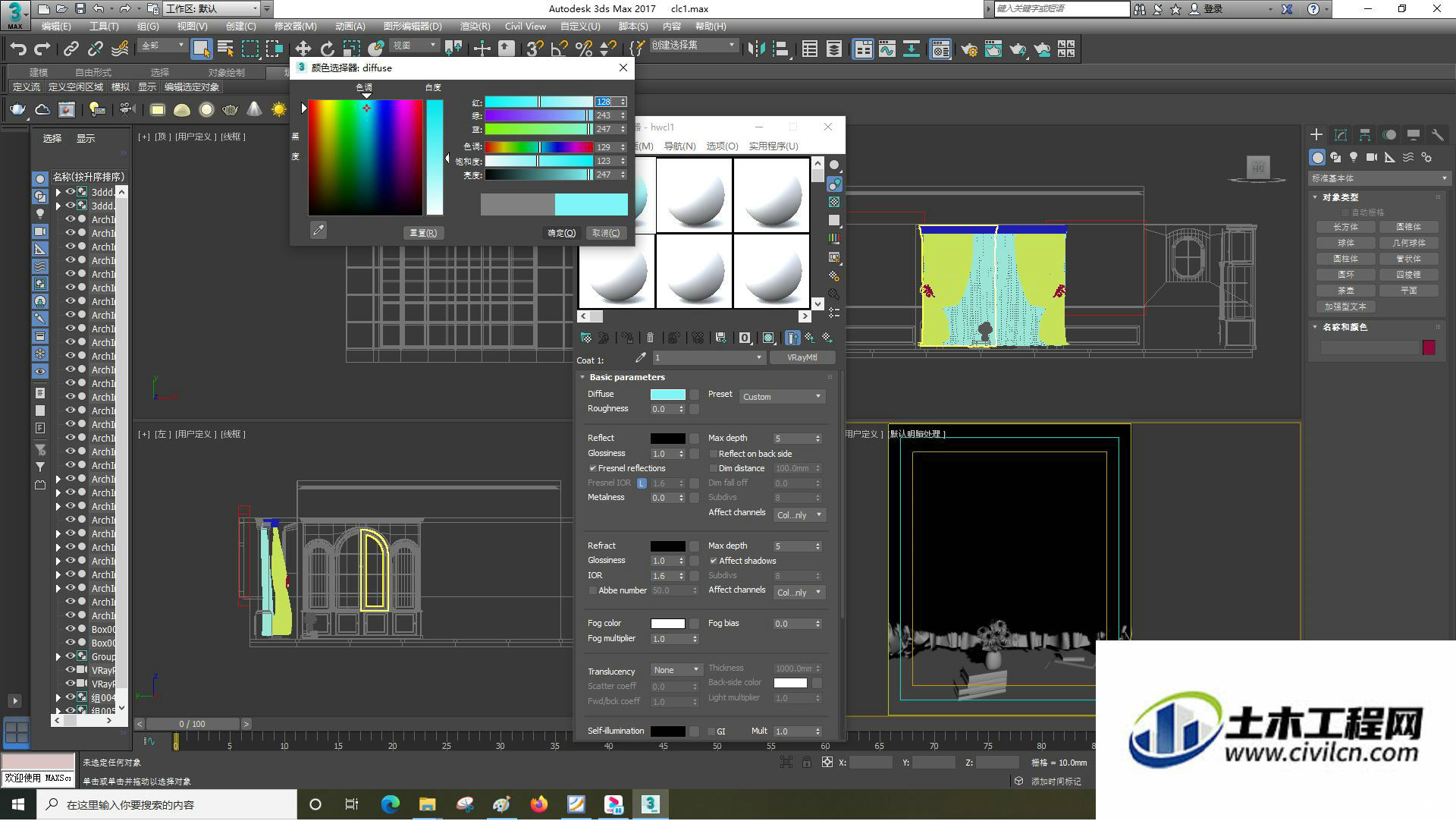Open reflection Affect channels dropdown
The image size is (1456, 821).
(x=799, y=515)
